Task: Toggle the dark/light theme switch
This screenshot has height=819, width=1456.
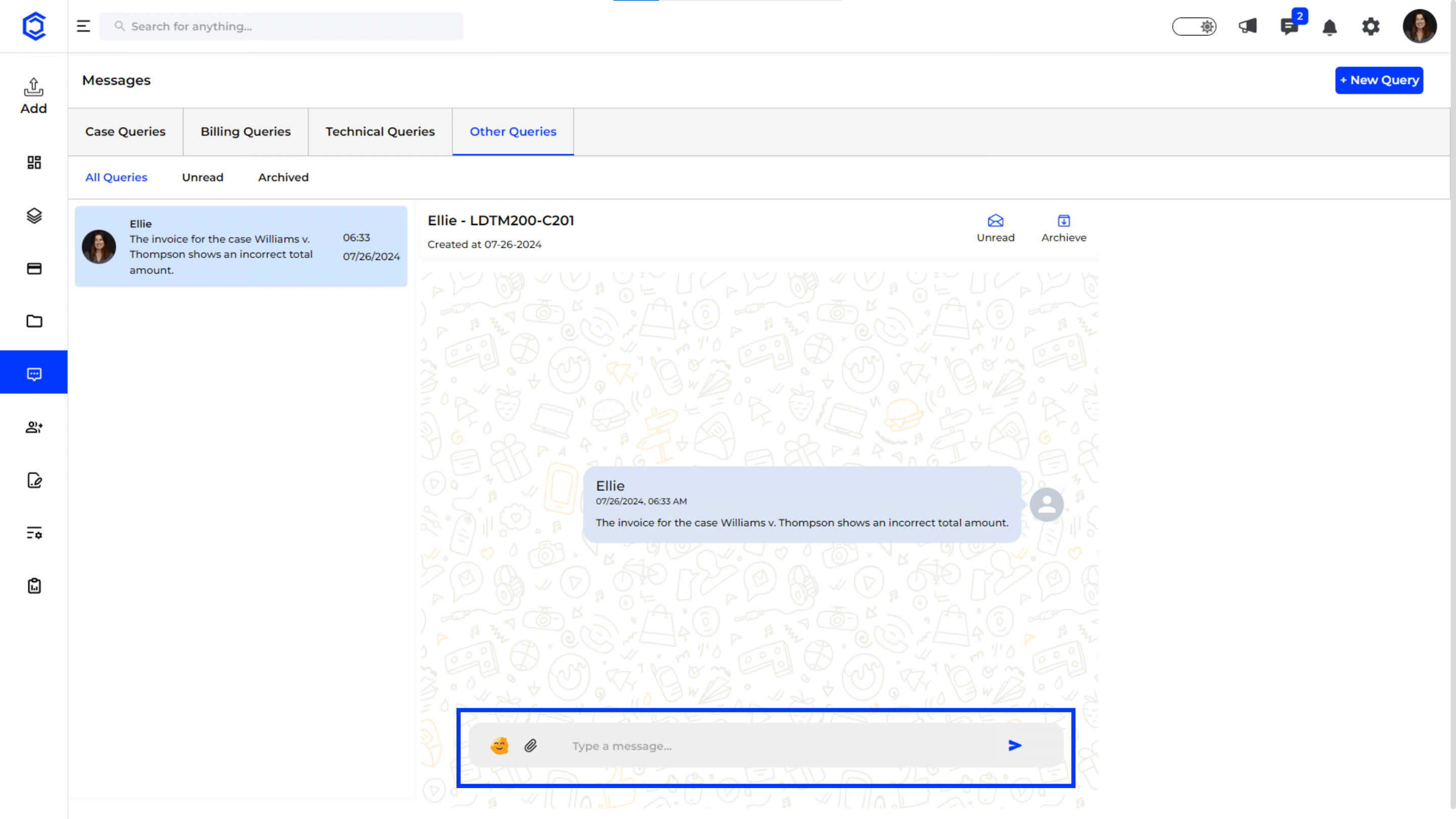Action: [x=1194, y=27]
